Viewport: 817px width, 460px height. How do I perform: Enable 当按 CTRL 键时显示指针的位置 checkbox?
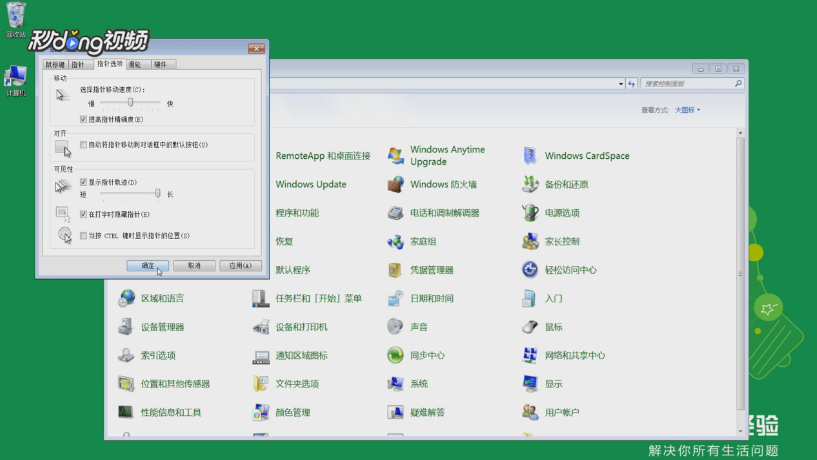pos(83,235)
